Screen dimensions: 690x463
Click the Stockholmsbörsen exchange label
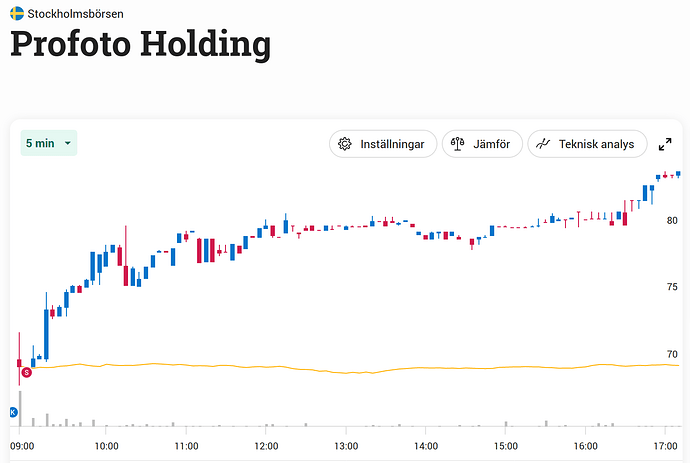coord(76,14)
